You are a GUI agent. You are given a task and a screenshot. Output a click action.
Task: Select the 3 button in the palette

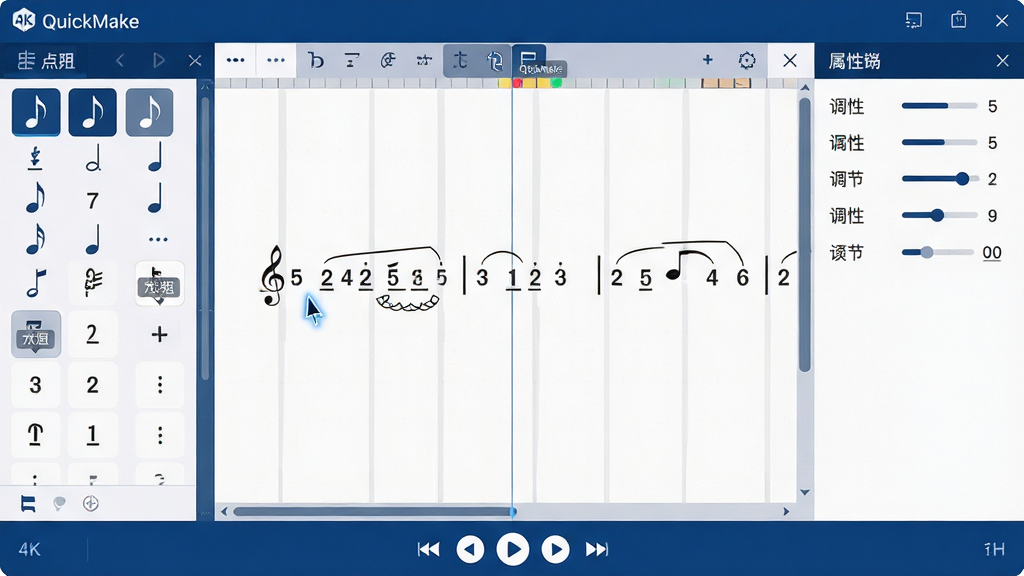click(36, 385)
